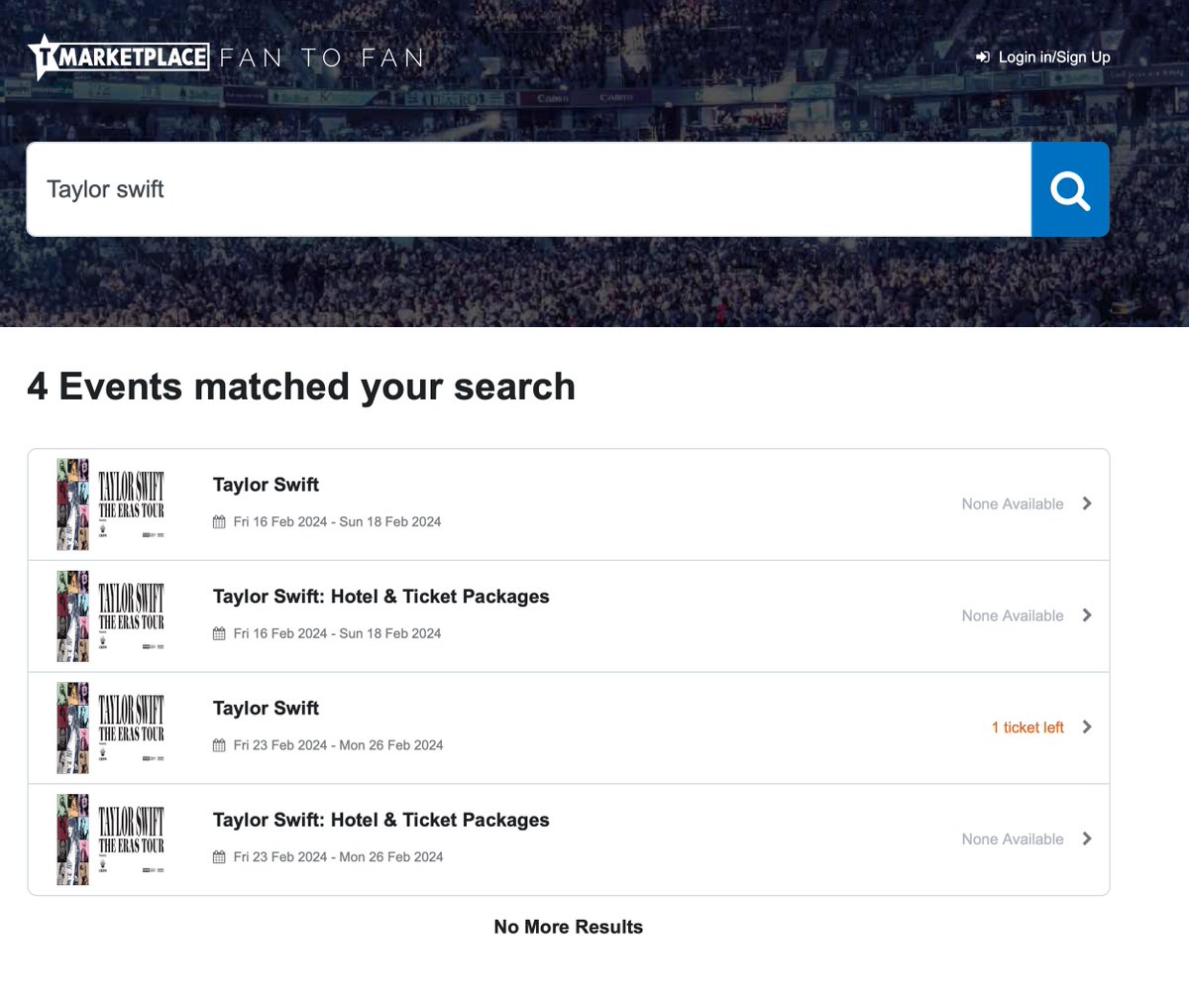Open Hotel & Ticket Packages 23 Feb title
The width and height of the screenshot is (1189, 1008).
coord(380,821)
